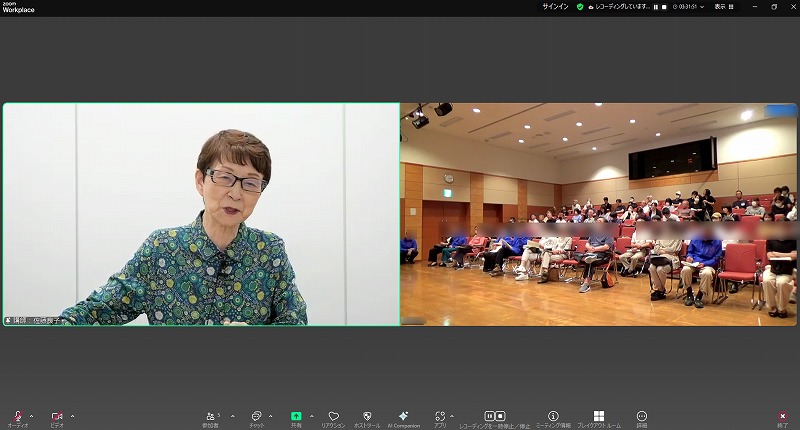
Task: Show meeting information
Action: (553, 415)
